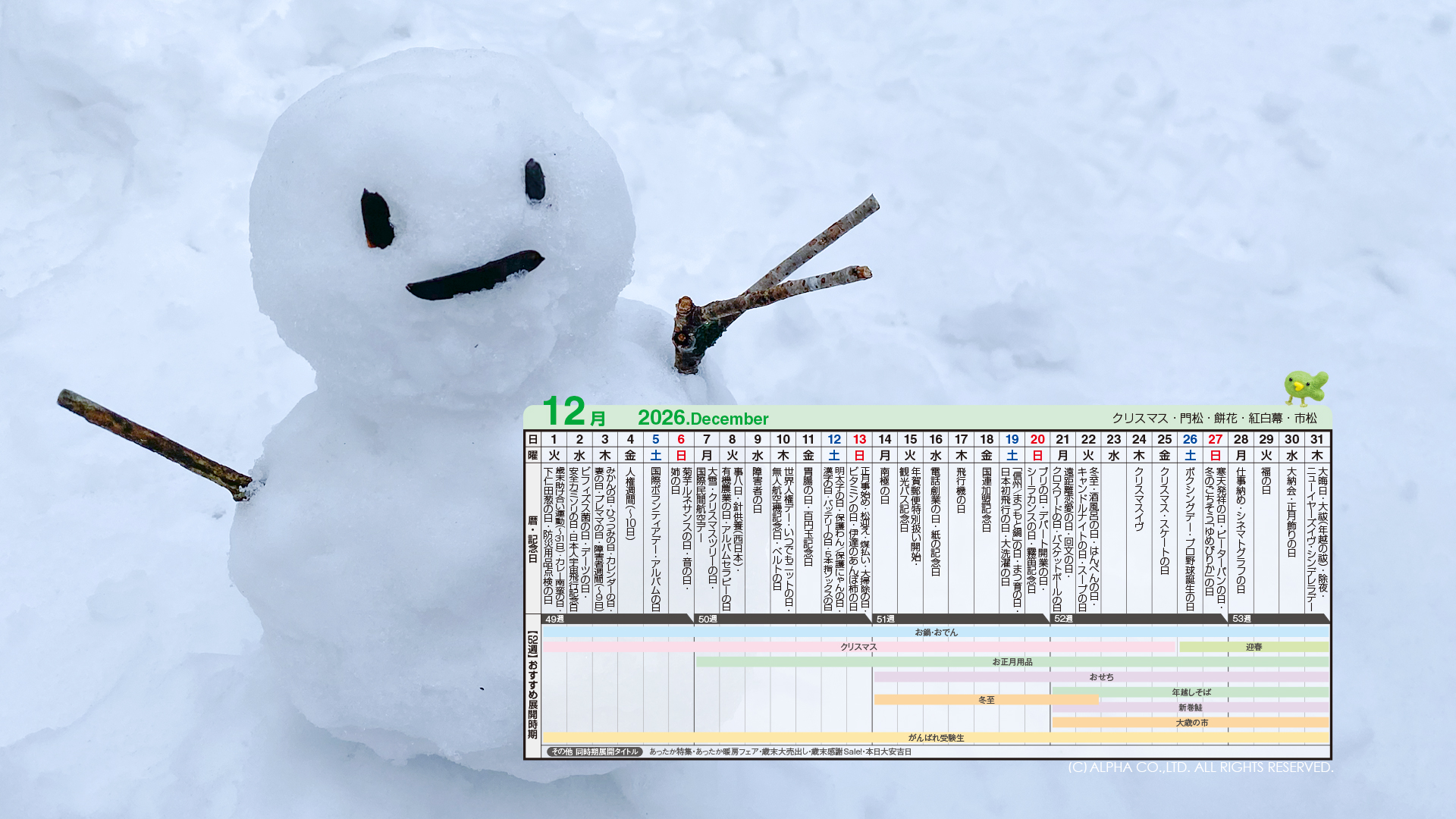
Task: Click the '2026.December' title text
Action: click(x=703, y=418)
